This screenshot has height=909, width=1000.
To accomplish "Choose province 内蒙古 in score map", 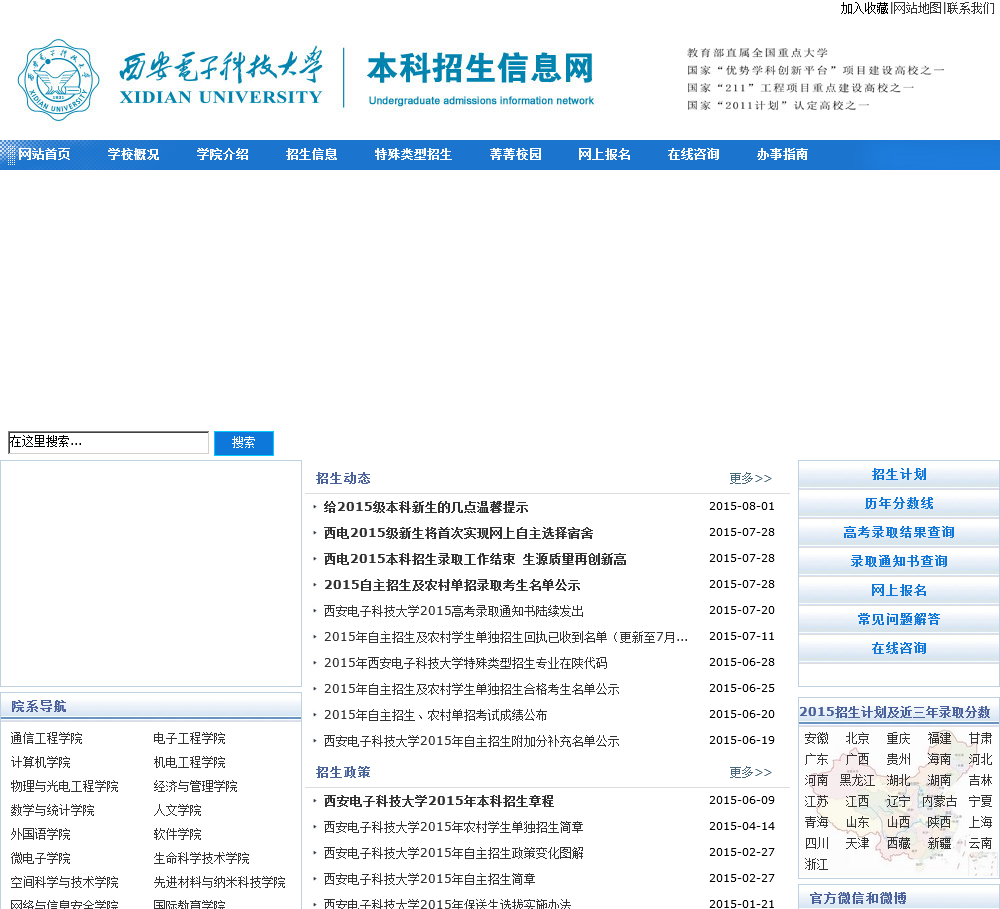I will click(939, 801).
